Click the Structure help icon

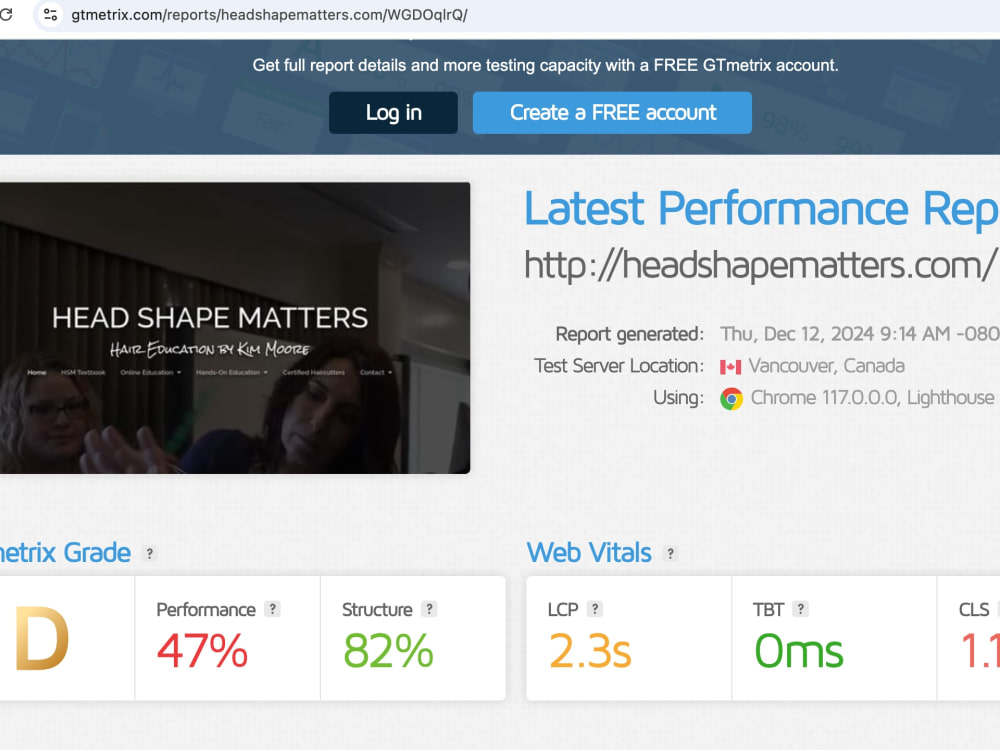click(429, 609)
